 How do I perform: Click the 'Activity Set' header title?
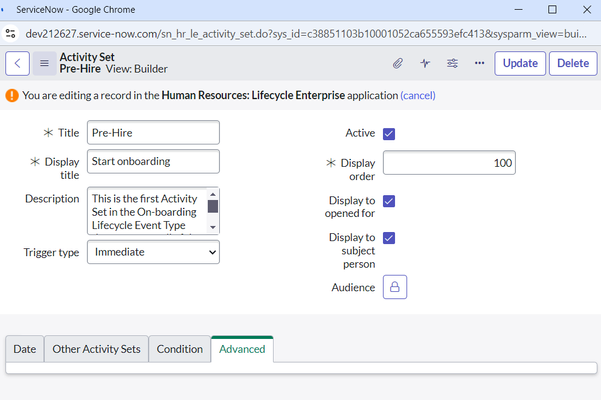point(87,57)
